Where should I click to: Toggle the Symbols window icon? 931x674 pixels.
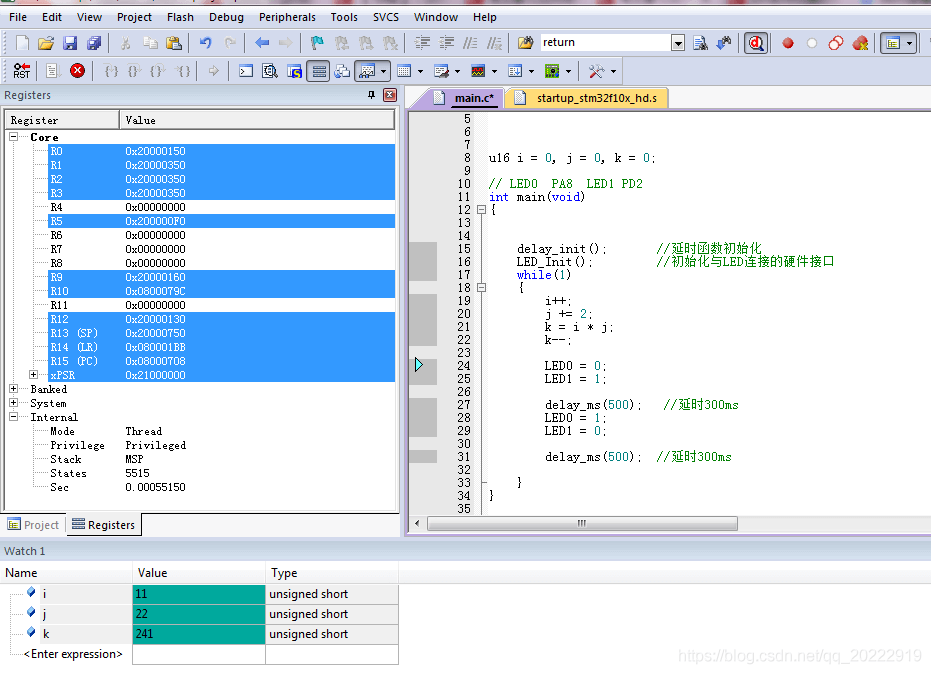click(x=294, y=71)
